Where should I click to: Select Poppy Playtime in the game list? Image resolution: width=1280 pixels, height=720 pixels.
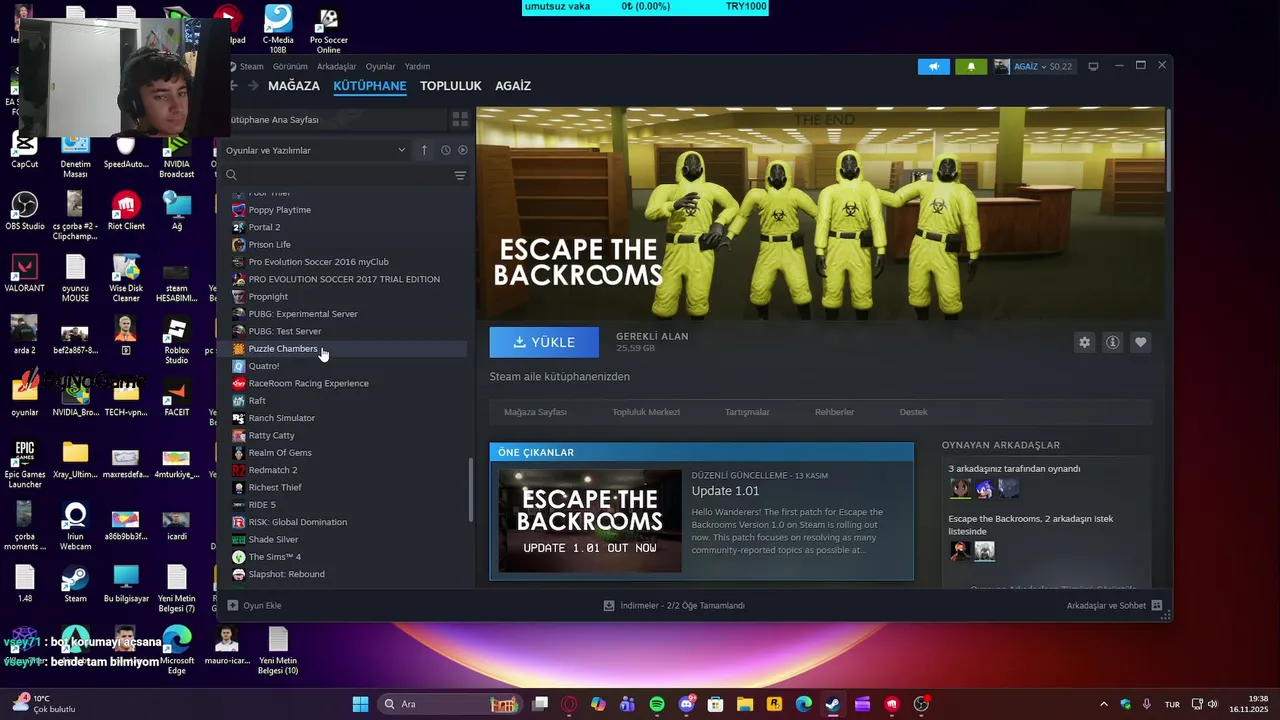click(x=279, y=210)
